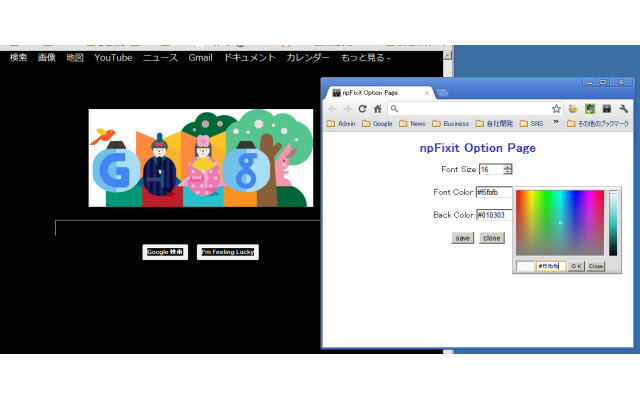Viewport: 640px width, 400px height.
Task: Open the Google bookmark folder
Action: tap(377, 123)
